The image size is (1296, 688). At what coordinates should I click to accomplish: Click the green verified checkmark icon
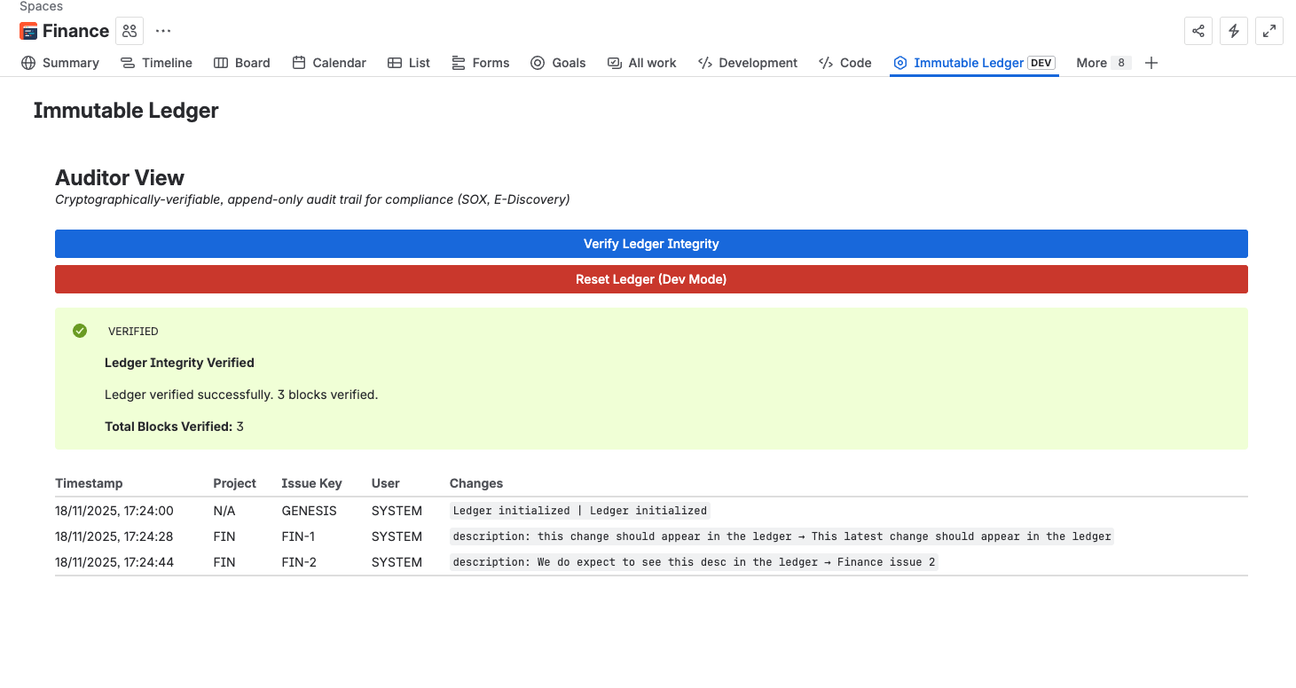tap(79, 330)
